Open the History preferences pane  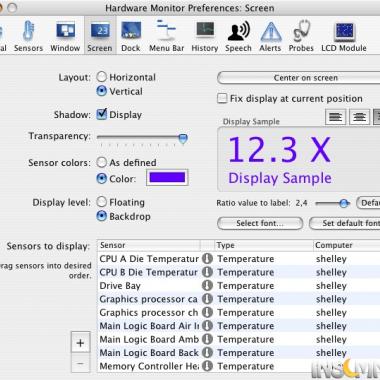pos(205,36)
